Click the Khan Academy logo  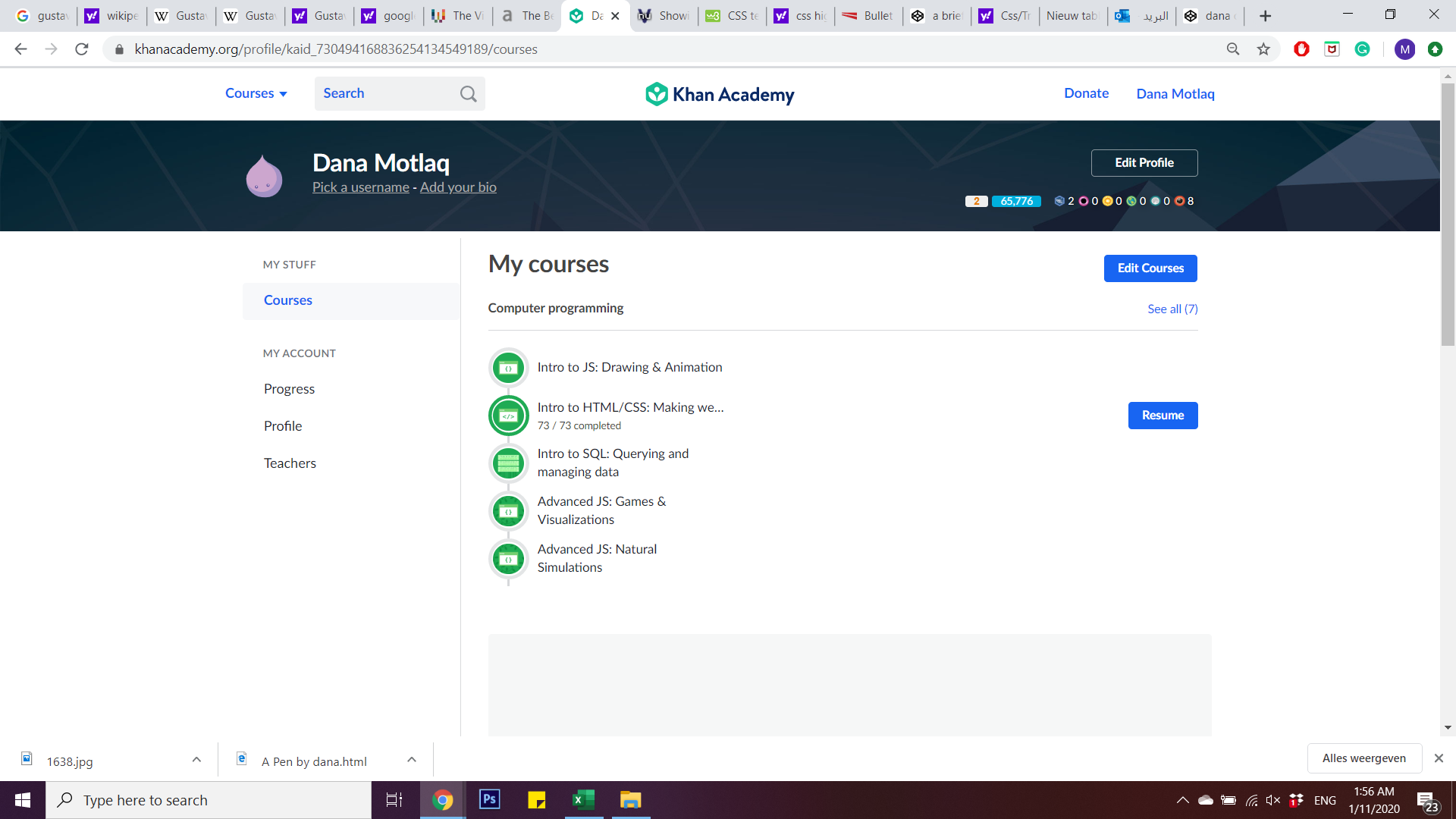(720, 94)
